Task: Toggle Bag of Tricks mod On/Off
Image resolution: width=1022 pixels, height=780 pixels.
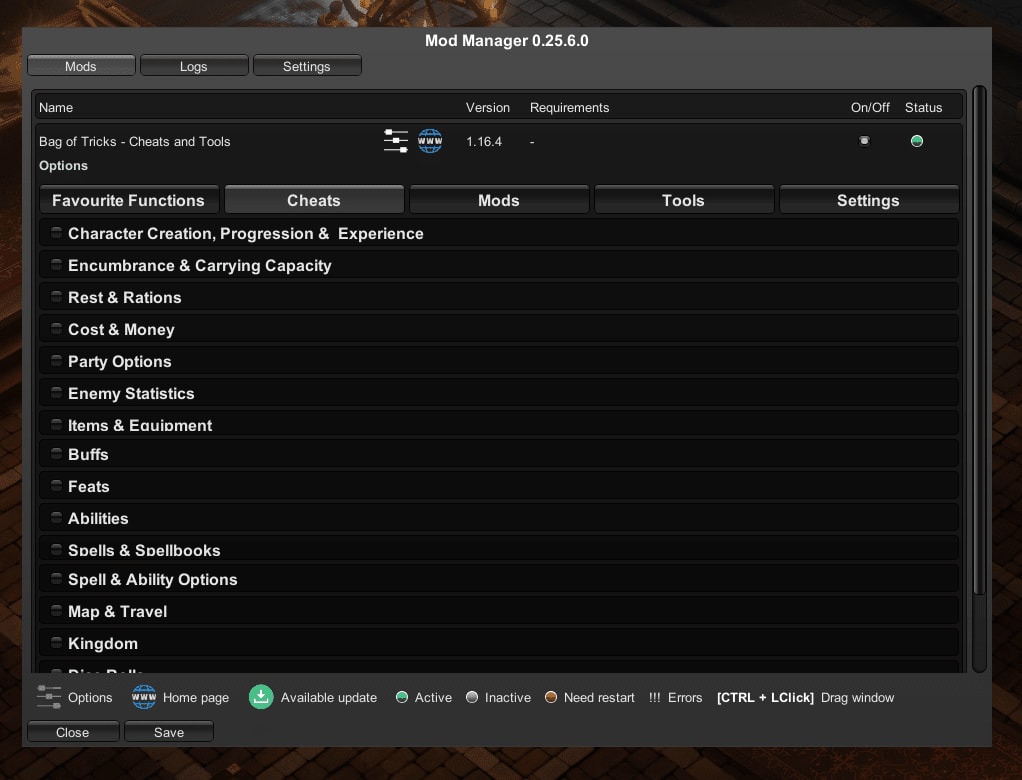Action: pyautogui.click(x=864, y=141)
